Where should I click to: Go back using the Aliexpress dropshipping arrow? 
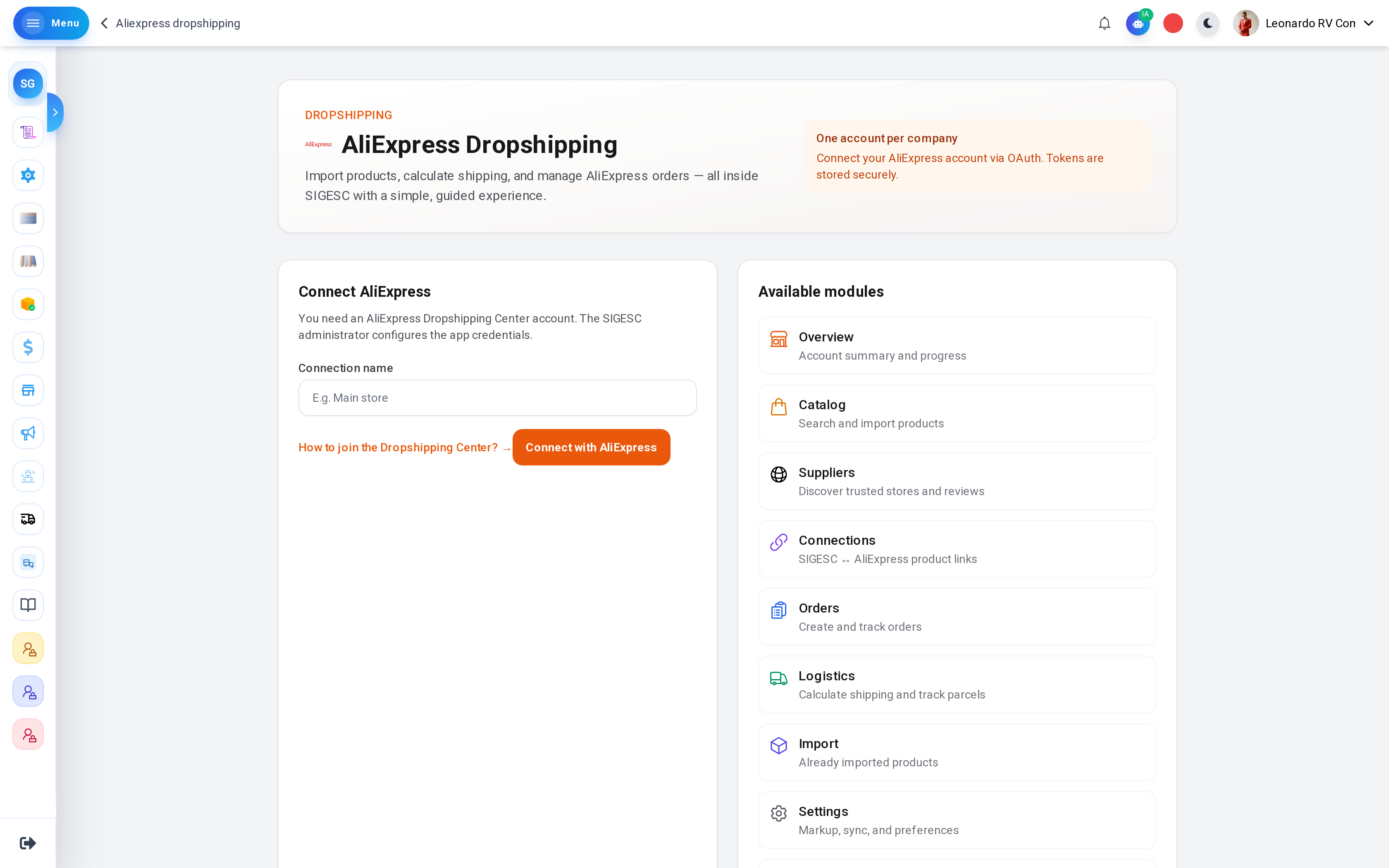(104, 24)
